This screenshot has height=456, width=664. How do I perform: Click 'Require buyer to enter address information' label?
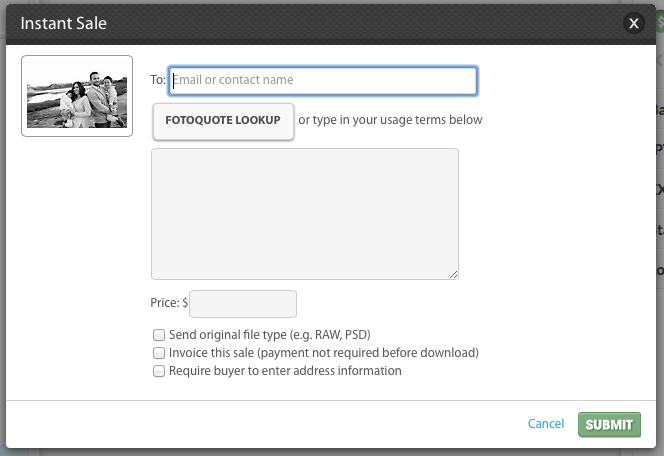click(285, 371)
